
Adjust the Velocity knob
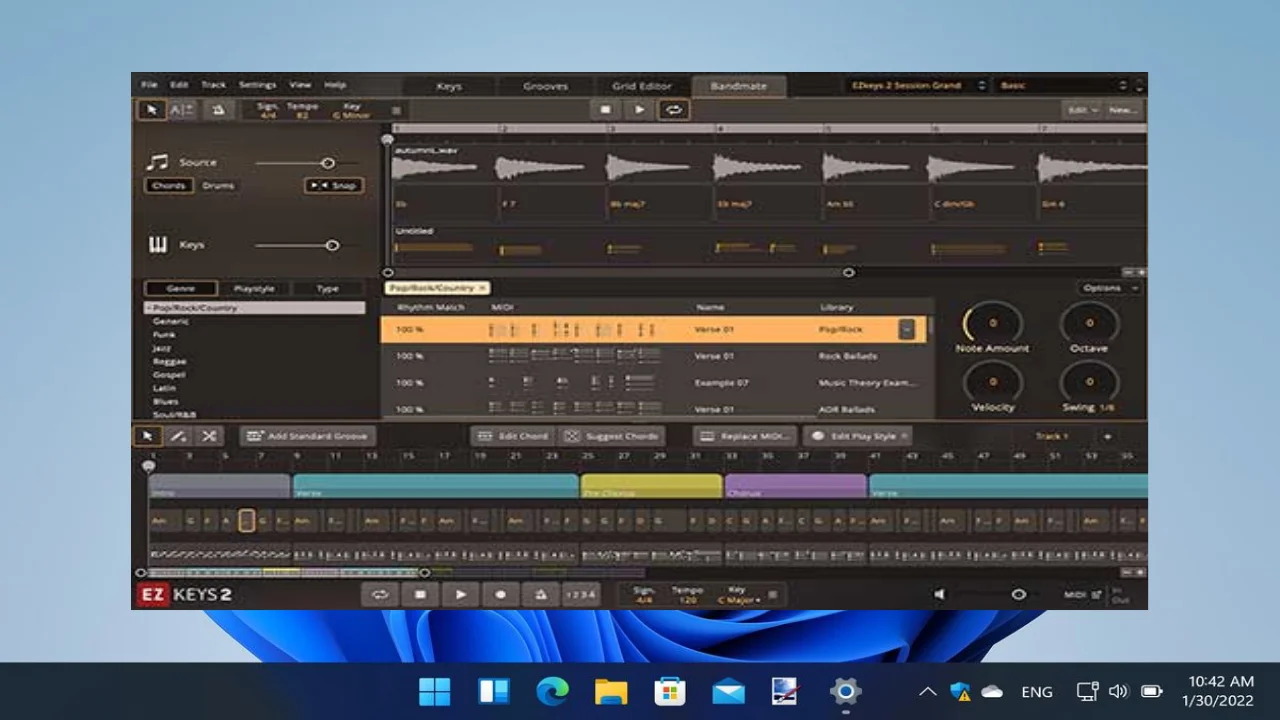(x=993, y=381)
